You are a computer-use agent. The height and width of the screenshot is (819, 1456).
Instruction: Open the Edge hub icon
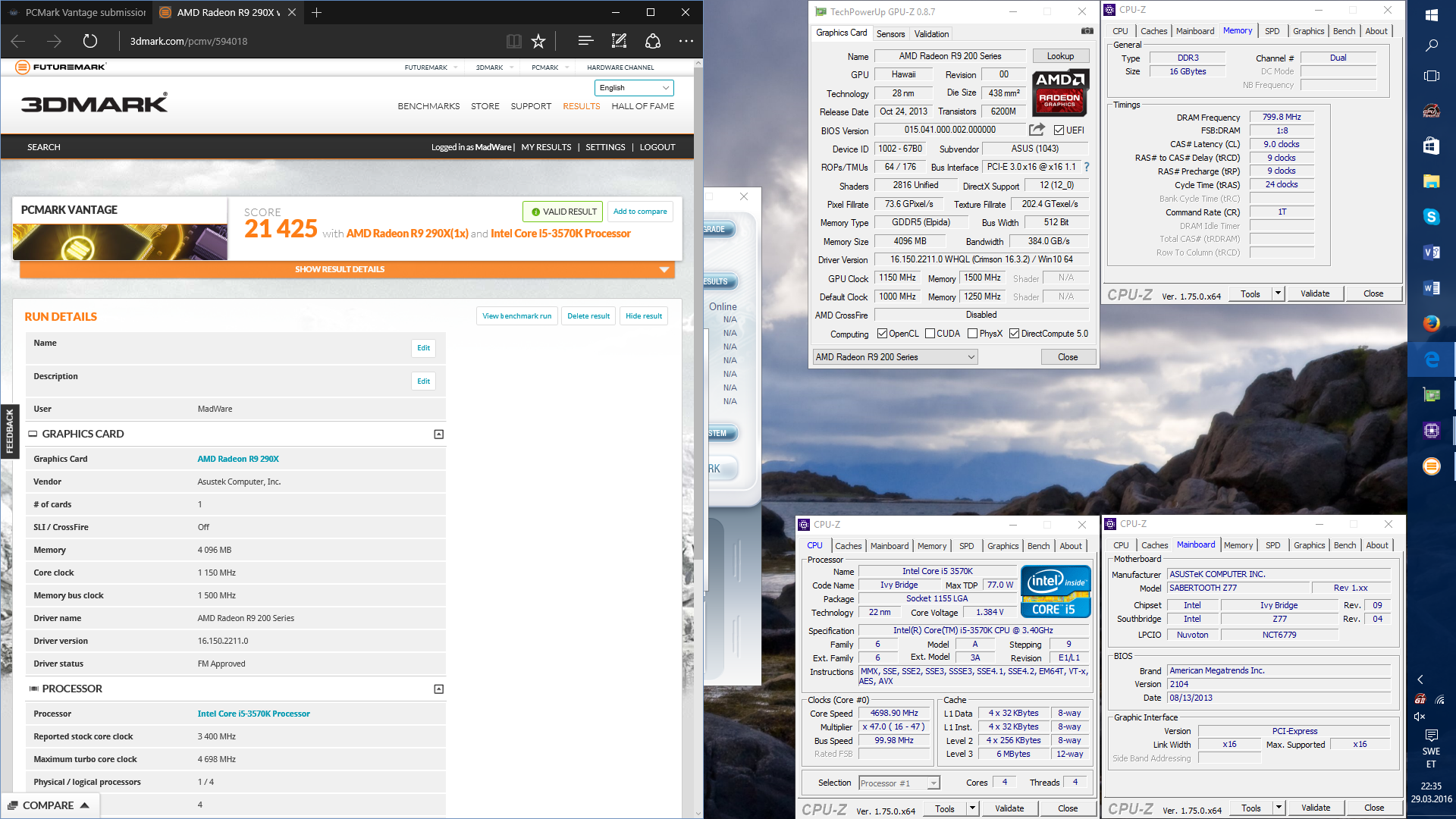(x=585, y=41)
